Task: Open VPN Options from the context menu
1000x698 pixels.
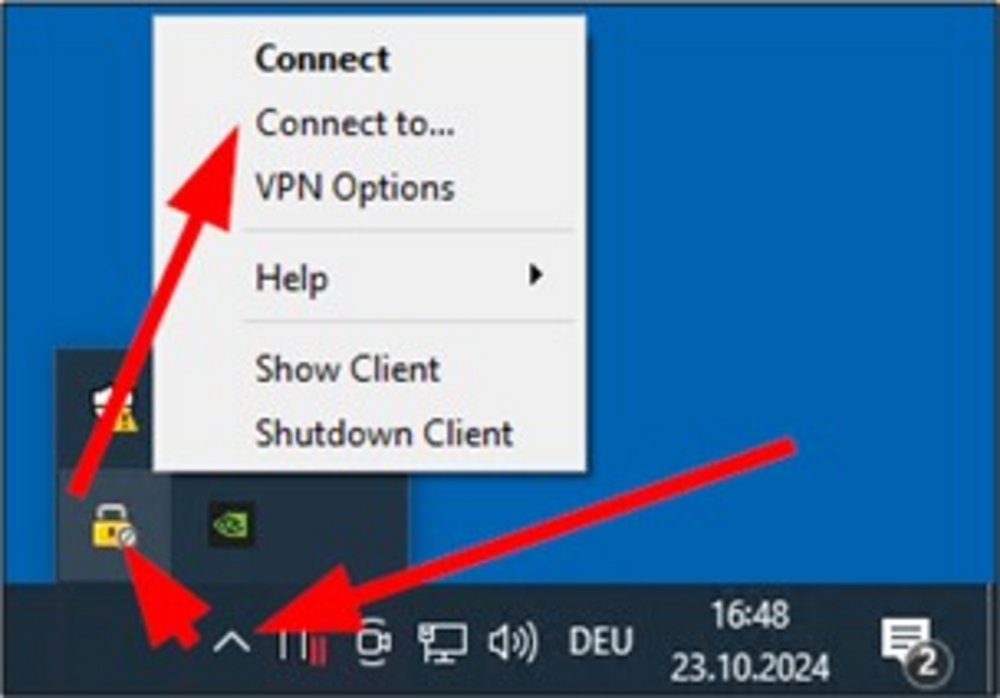Action: (355, 188)
